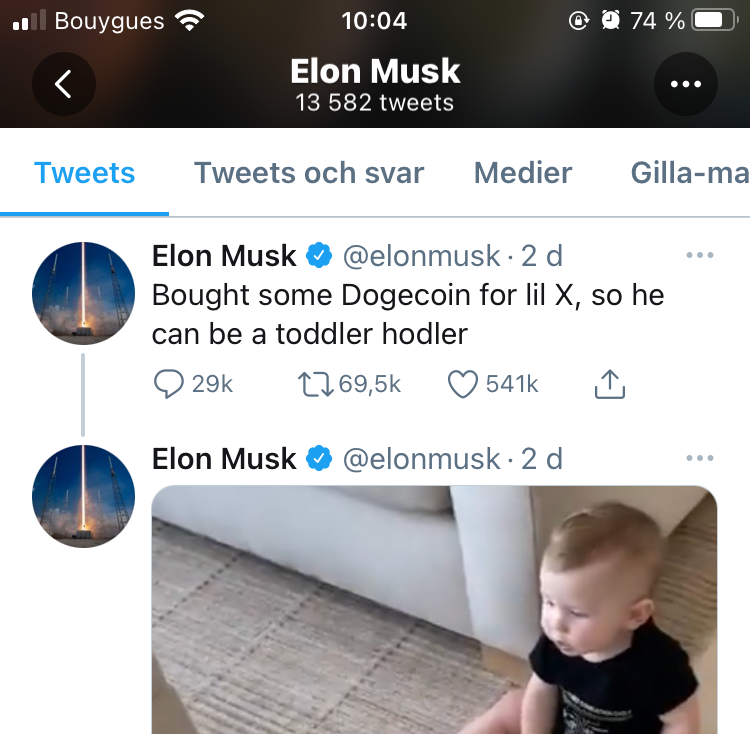Open Elon Musk name on second tweet
The image size is (750, 734).
tap(224, 459)
